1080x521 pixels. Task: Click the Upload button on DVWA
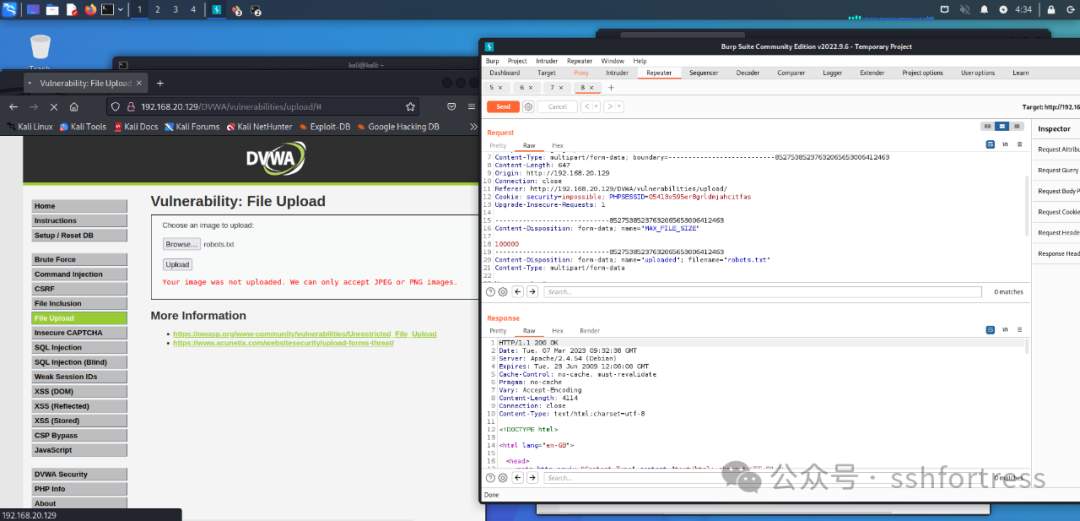[177, 265]
